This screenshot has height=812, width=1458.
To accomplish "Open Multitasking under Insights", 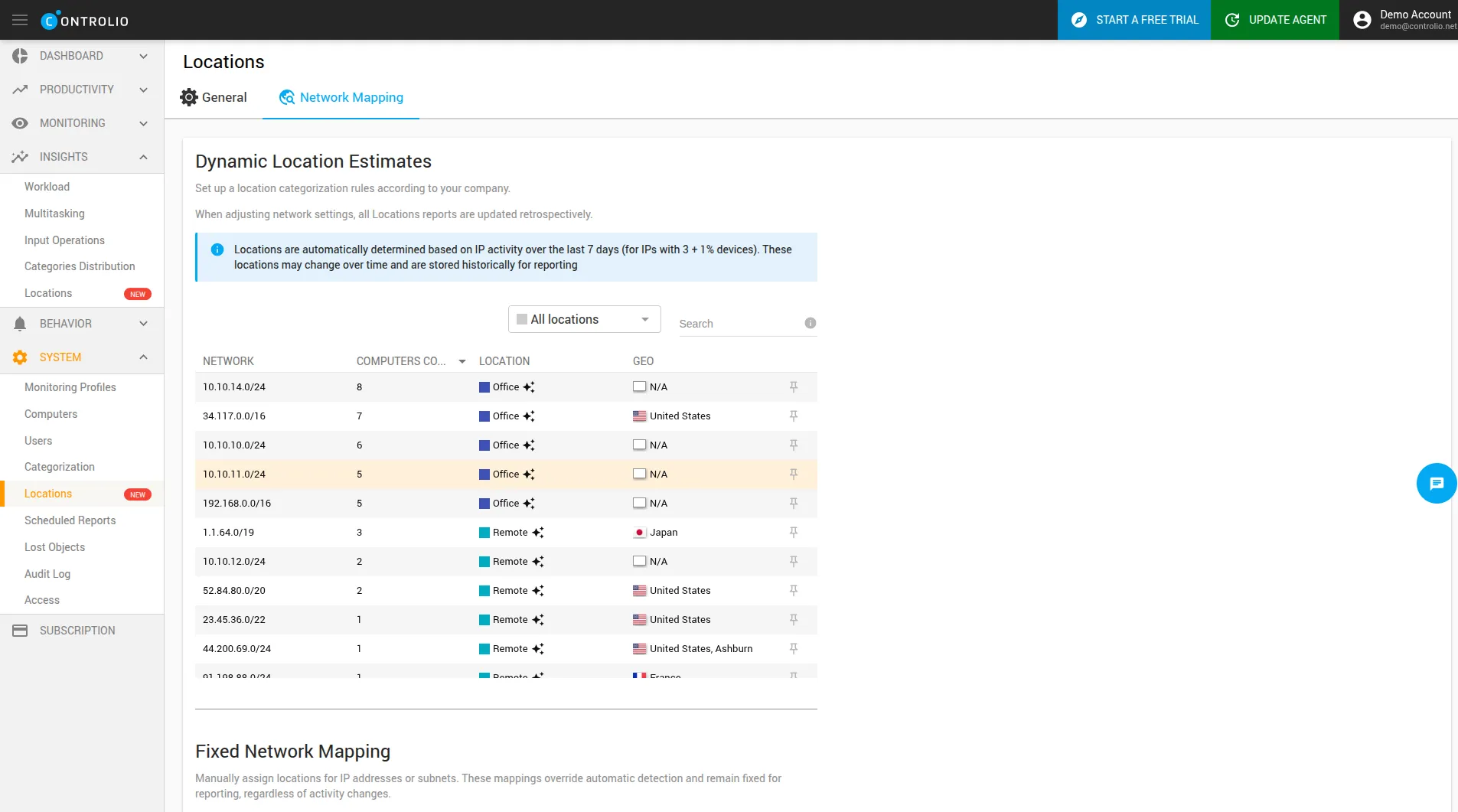I will tap(54, 214).
